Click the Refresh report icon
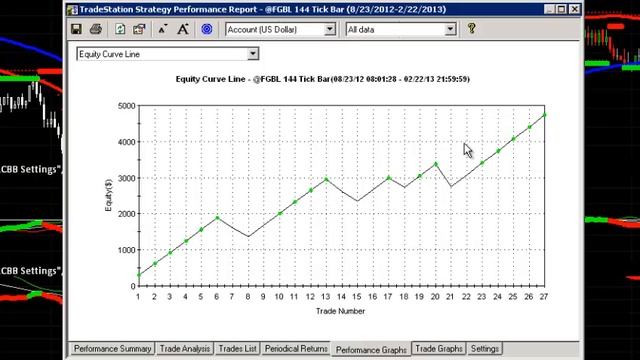640x360 pixels. point(120,29)
